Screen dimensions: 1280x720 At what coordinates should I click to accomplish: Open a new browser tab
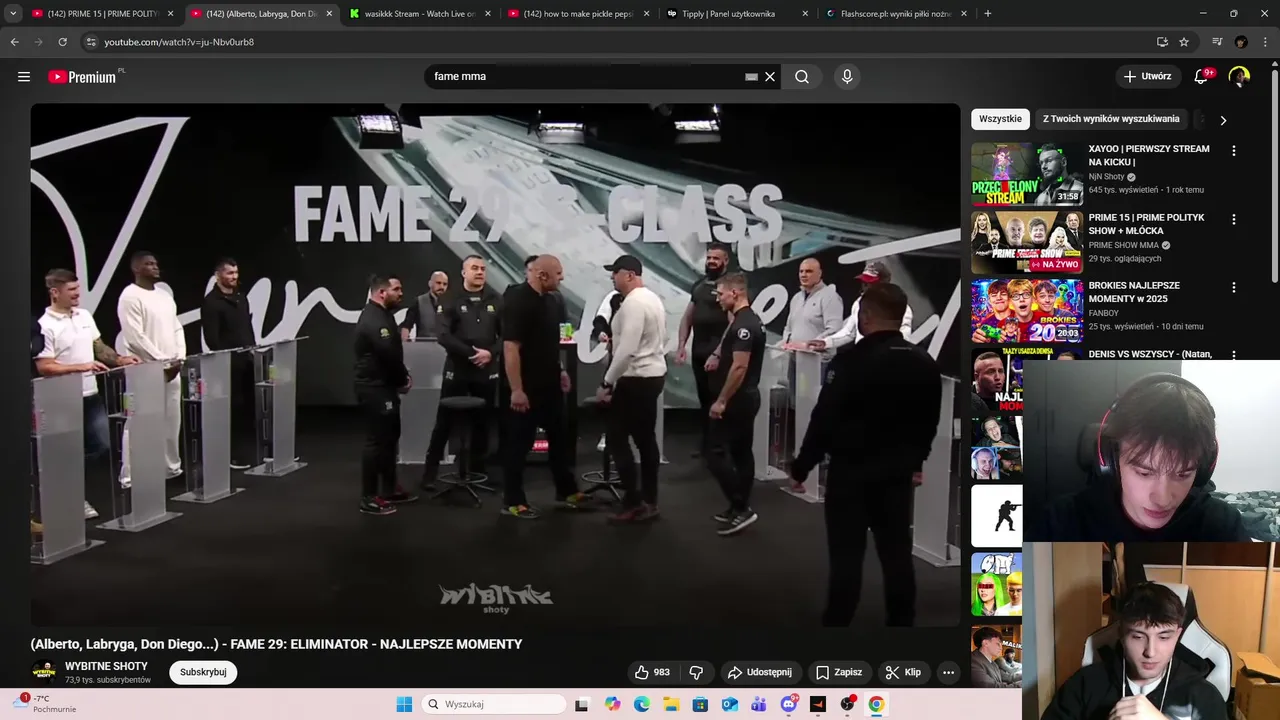coord(987,14)
